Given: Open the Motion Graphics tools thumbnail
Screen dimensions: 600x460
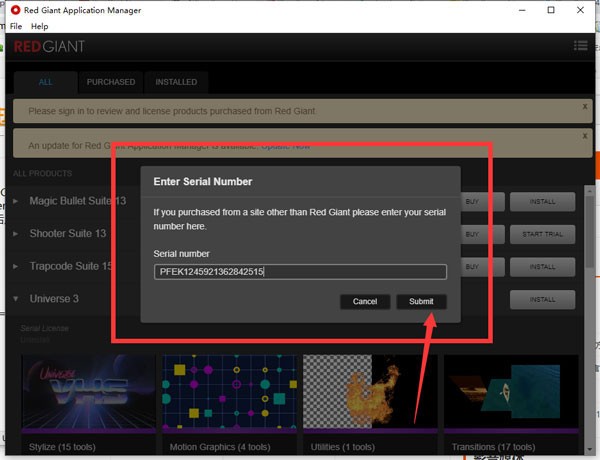Looking at the screenshot, I should click(x=229, y=393).
